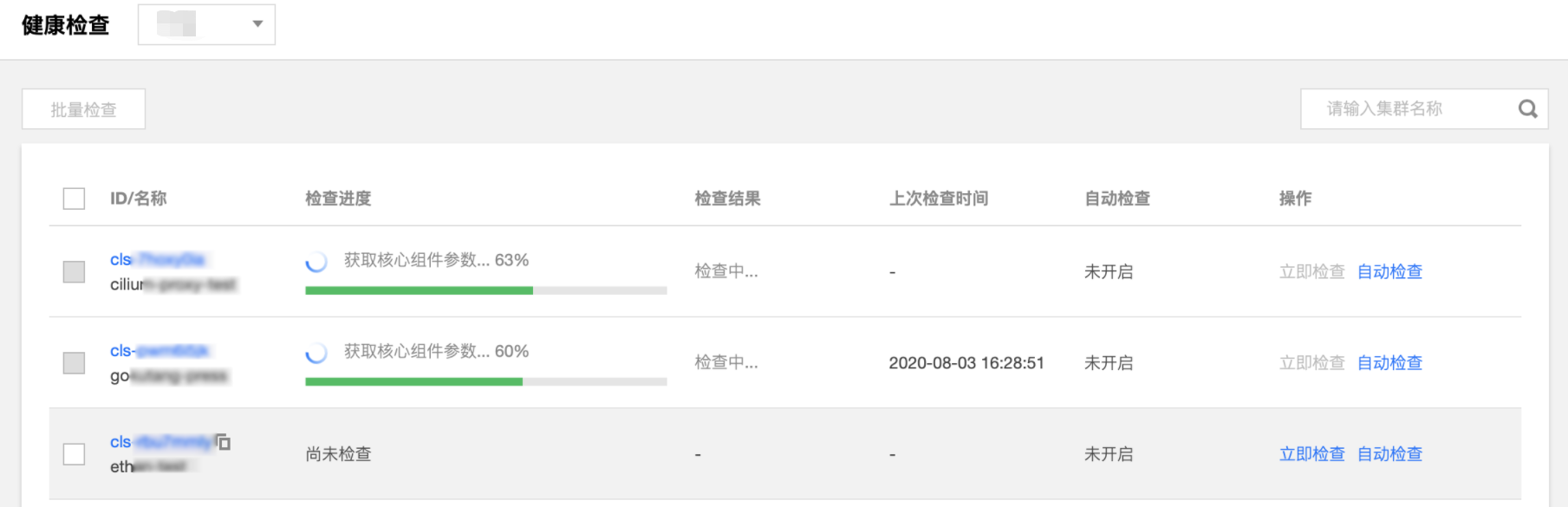
Task: Check the second cluster row checkbox
Action: (x=74, y=363)
